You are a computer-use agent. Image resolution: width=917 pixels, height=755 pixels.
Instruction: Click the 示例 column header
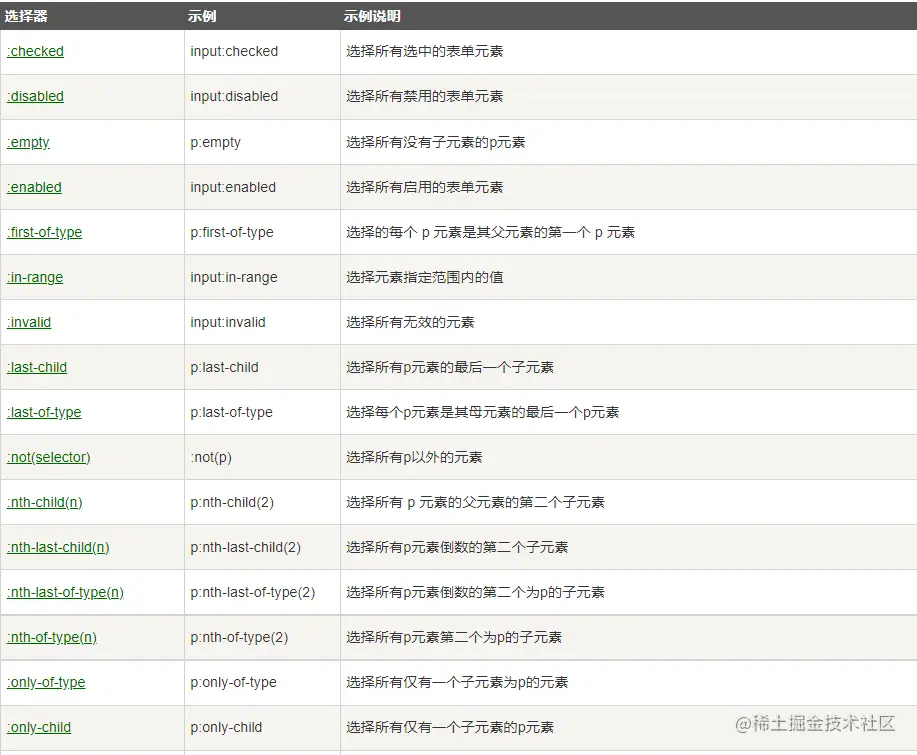click(x=202, y=16)
